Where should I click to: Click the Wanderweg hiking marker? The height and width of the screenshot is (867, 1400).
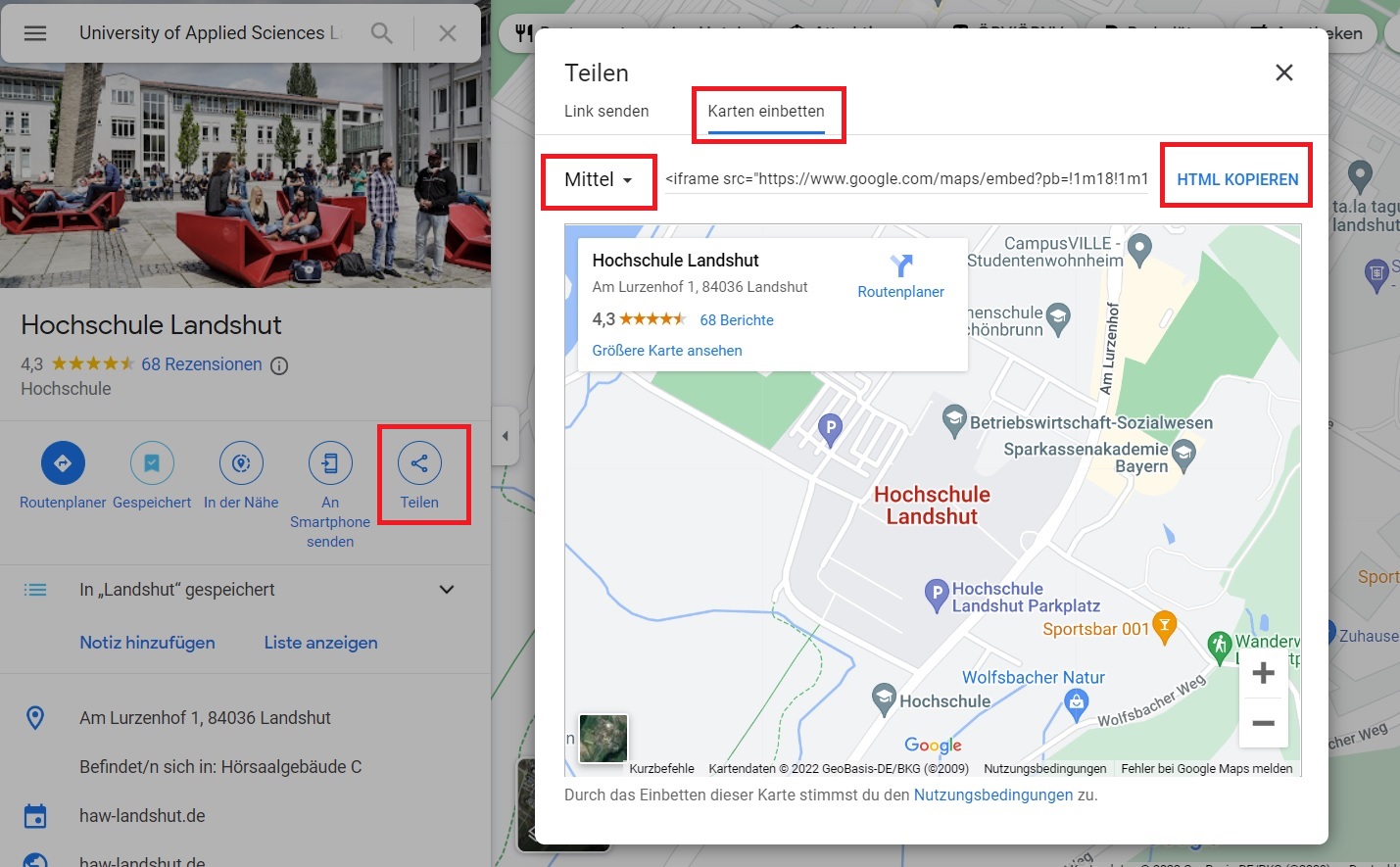tap(1219, 646)
